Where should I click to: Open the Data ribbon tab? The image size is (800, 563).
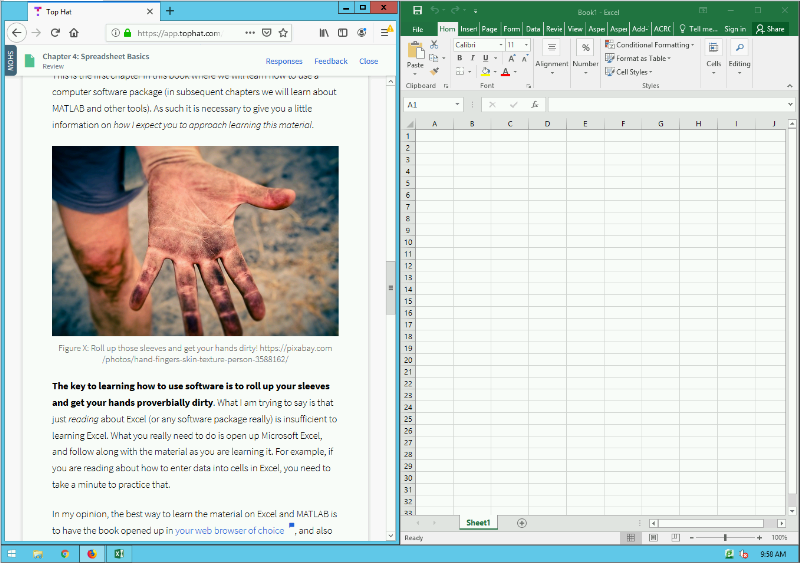click(x=533, y=29)
